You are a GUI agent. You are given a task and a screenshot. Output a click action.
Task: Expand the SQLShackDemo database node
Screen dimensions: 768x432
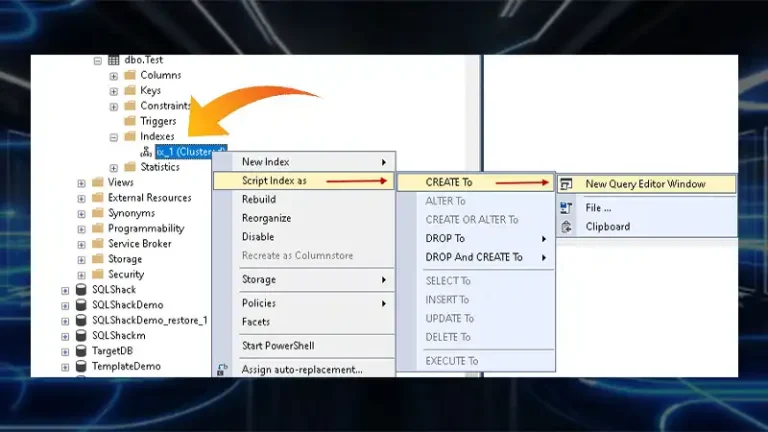click(x=65, y=306)
